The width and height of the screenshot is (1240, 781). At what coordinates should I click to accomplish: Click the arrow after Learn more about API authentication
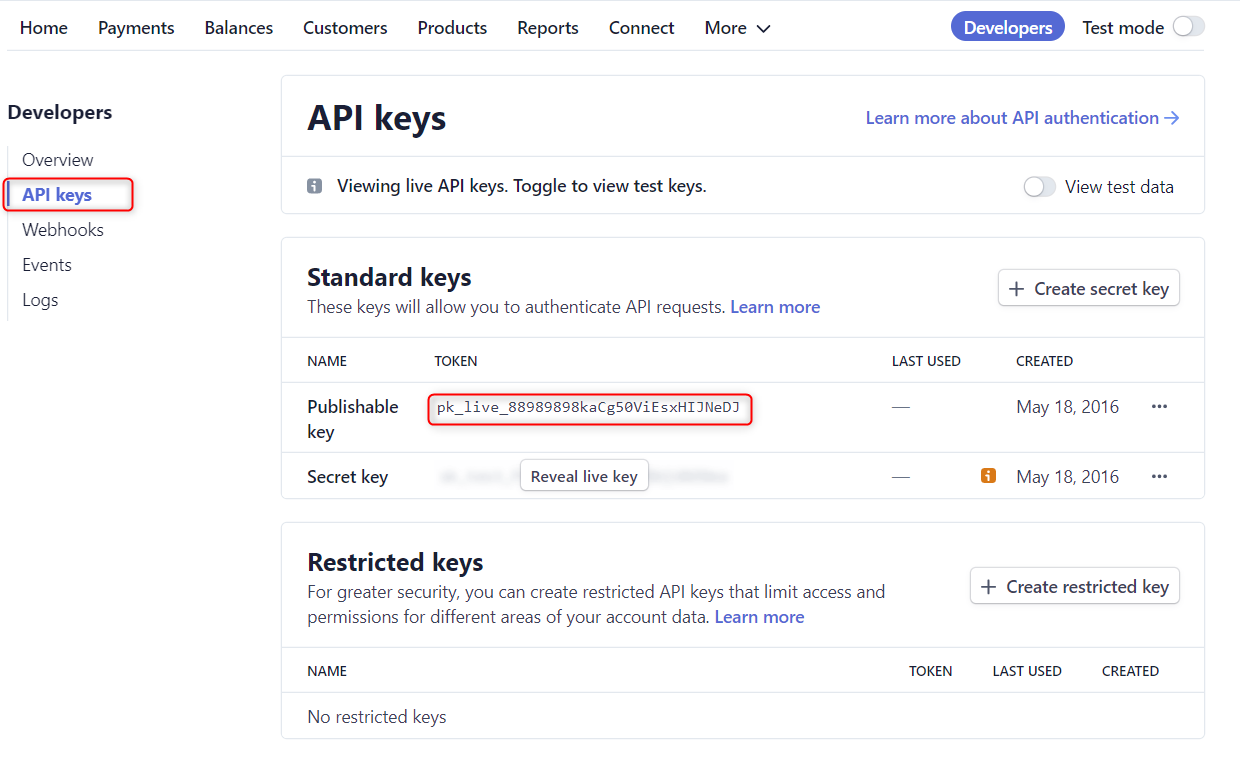1172,118
